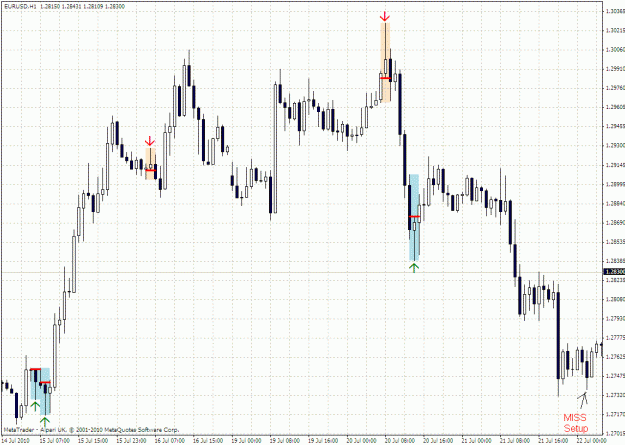This screenshot has width=625, height=445.
Task: Click the 1.30060 price scale label
Action: coord(615,49)
